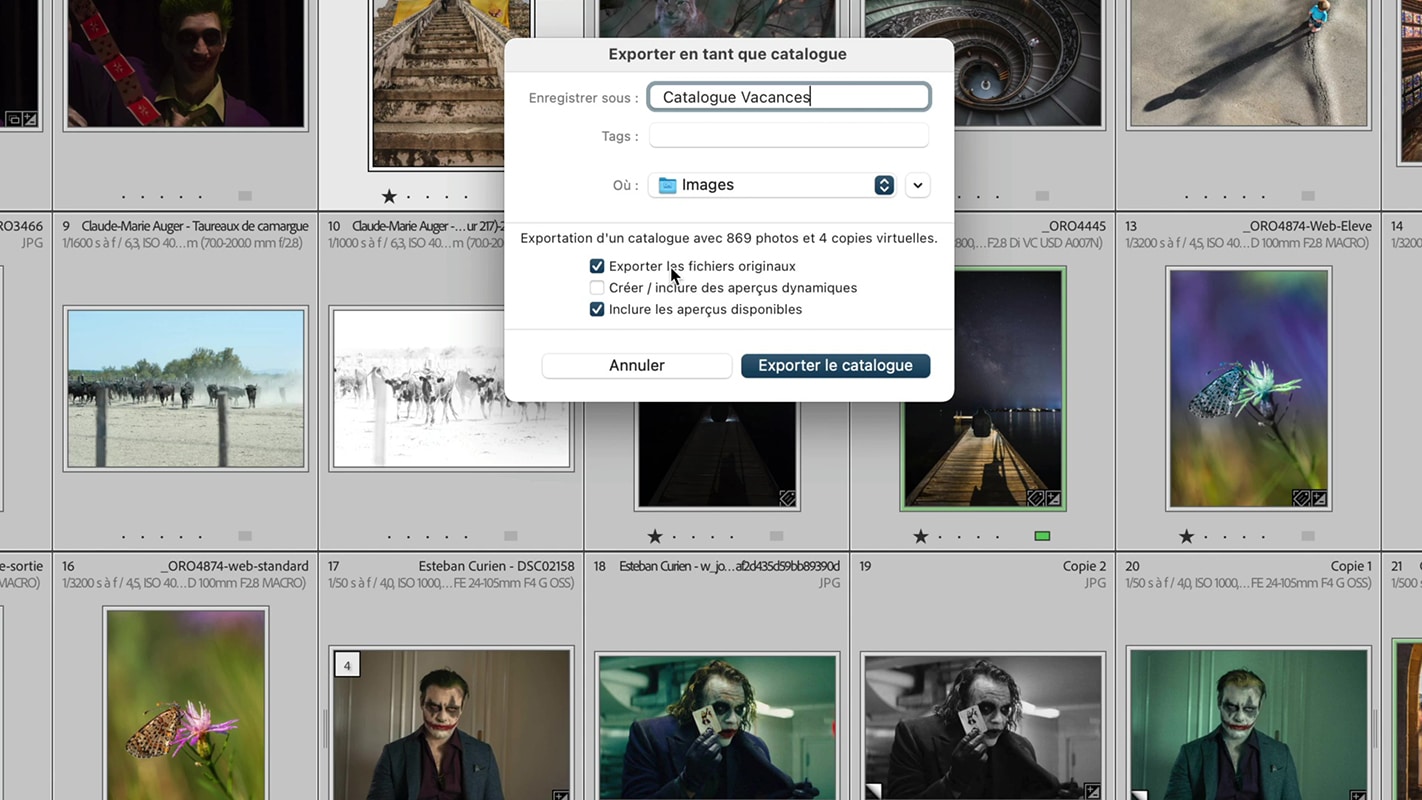Uncheck Inclure les aperçus disponibles
The image size is (1422, 800).
597,310
